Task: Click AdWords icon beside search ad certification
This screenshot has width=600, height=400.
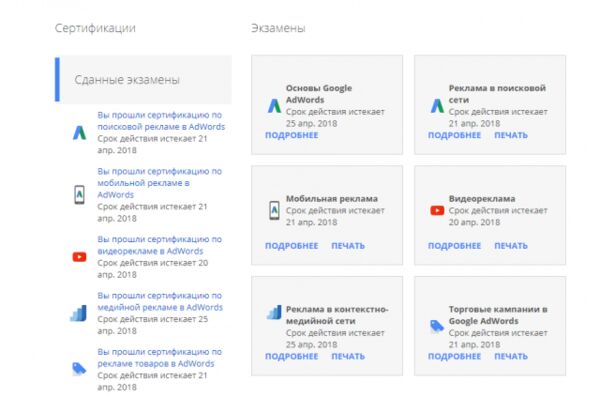Action: 80,133
